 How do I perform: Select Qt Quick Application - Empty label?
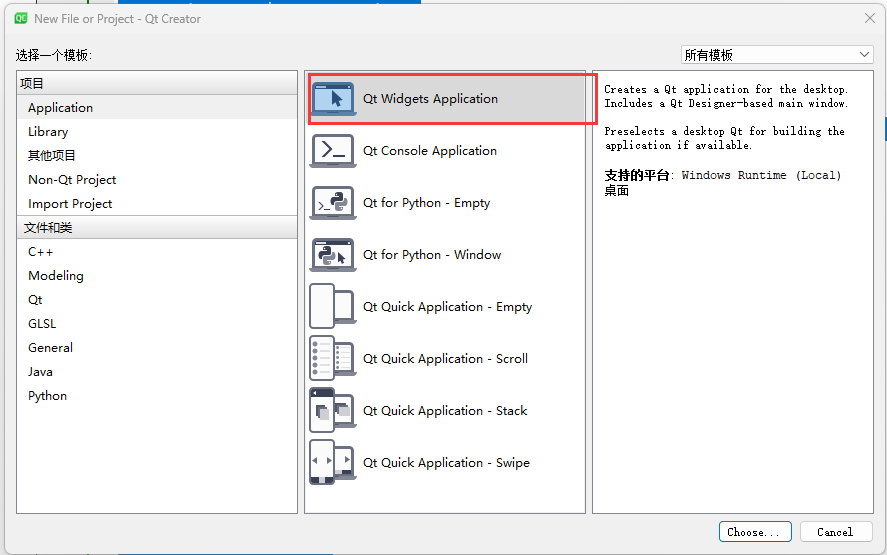click(447, 307)
